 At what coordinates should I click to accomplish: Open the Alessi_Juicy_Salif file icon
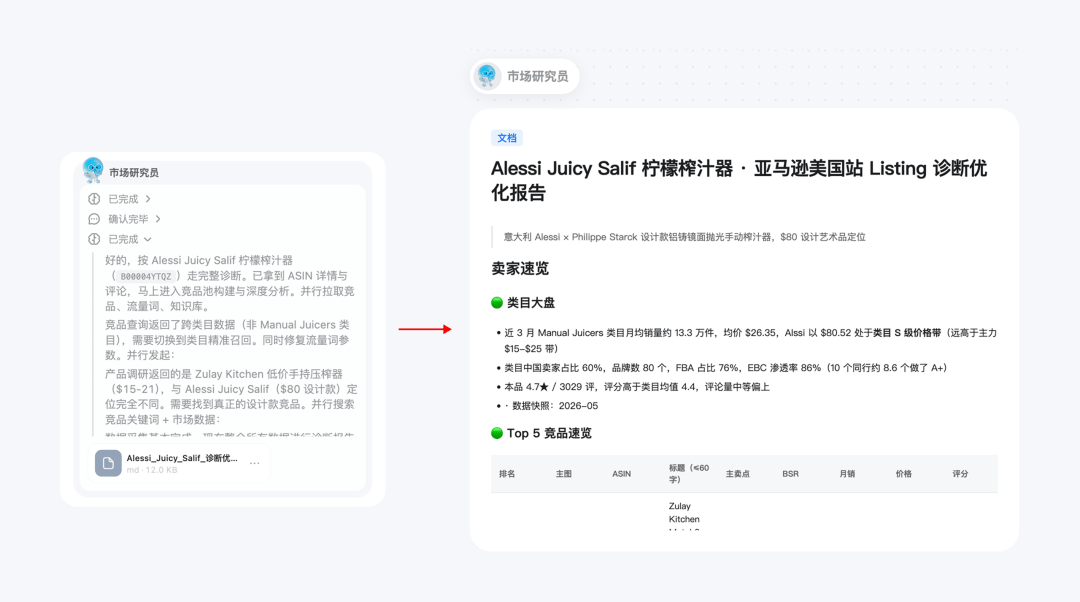[x=108, y=463]
